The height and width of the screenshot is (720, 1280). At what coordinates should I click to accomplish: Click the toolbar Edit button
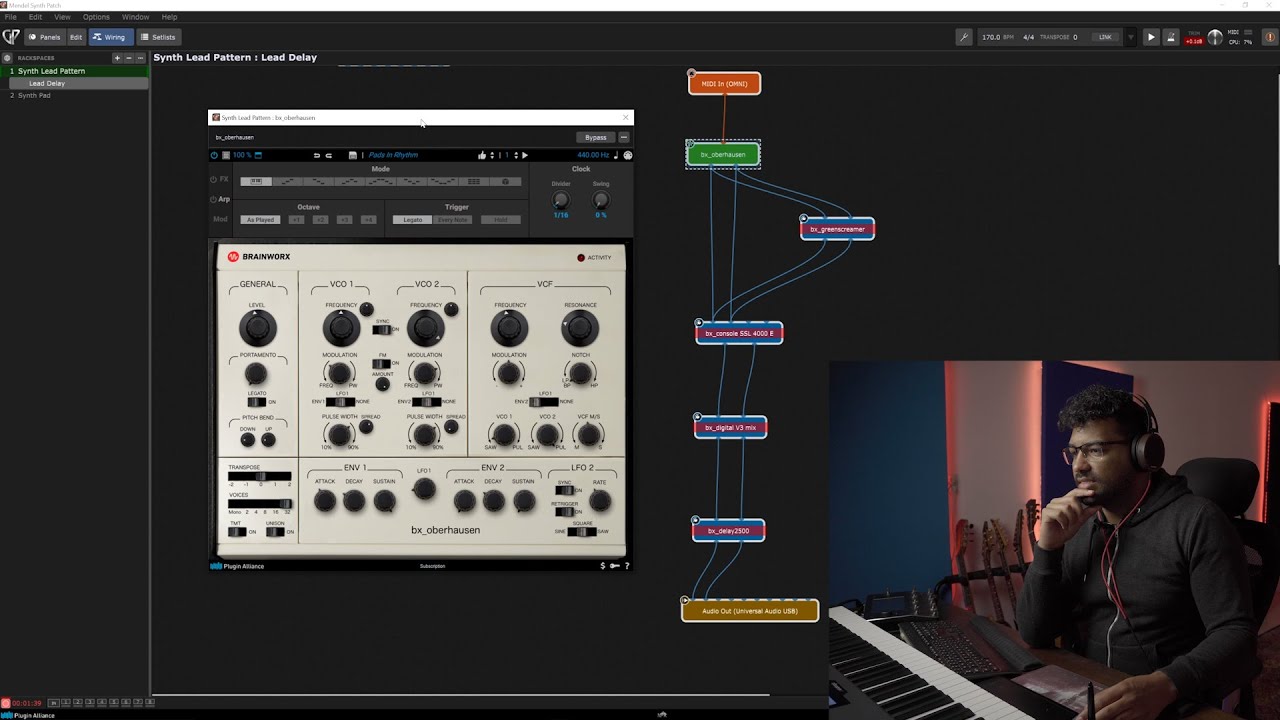pos(76,37)
